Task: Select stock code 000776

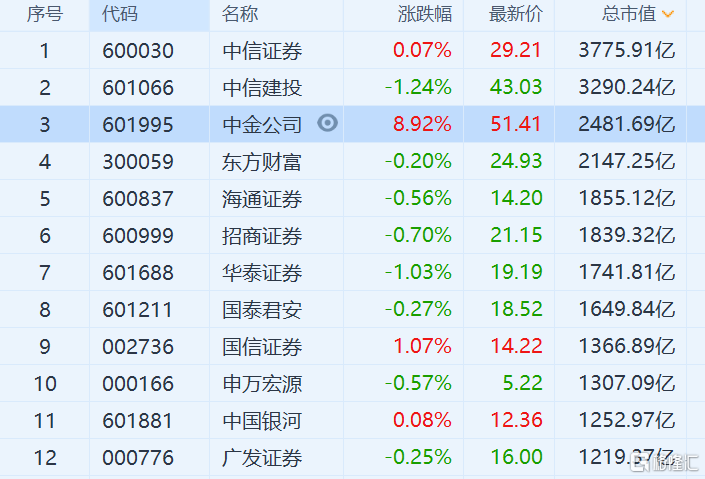Action: pos(138,458)
